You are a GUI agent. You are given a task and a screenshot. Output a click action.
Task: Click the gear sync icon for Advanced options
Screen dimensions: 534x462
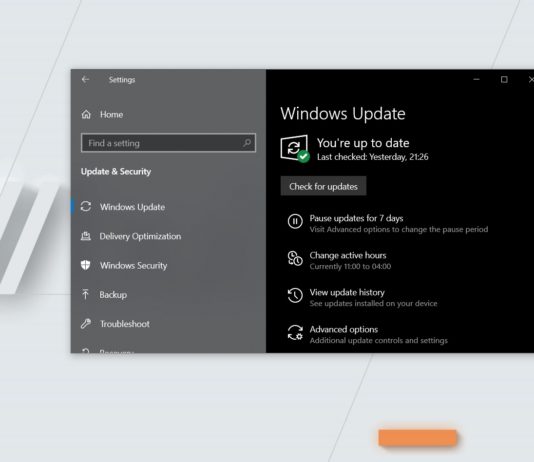pos(295,332)
